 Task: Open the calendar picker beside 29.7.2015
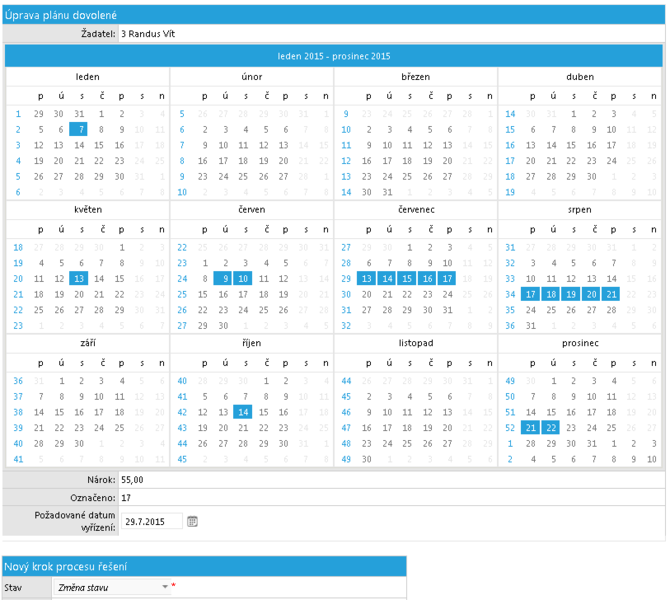click(192, 521)
